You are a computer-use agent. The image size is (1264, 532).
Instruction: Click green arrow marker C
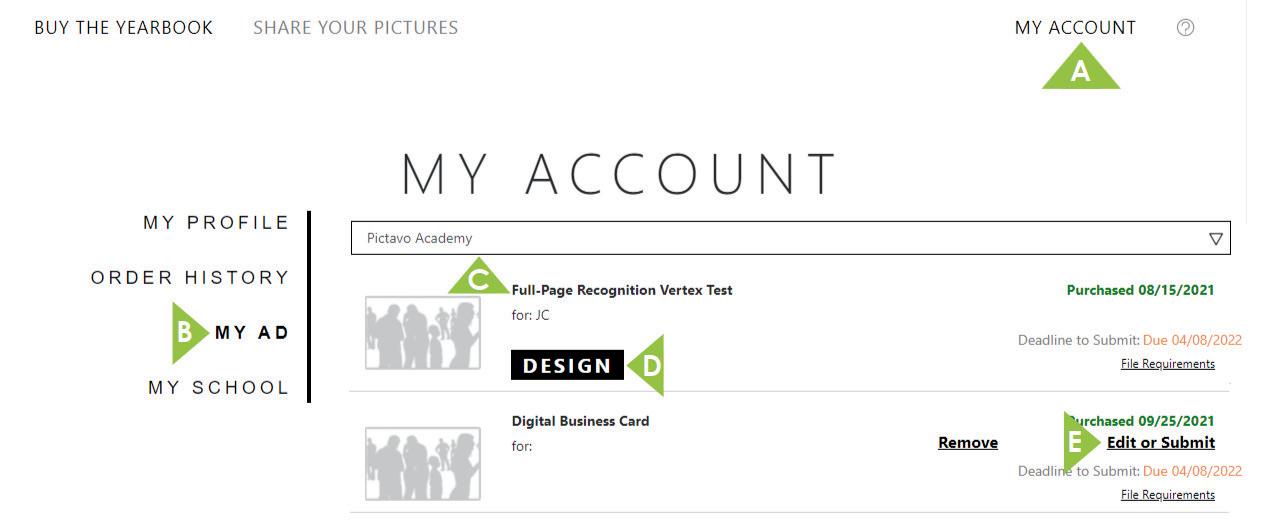(478, 279)
